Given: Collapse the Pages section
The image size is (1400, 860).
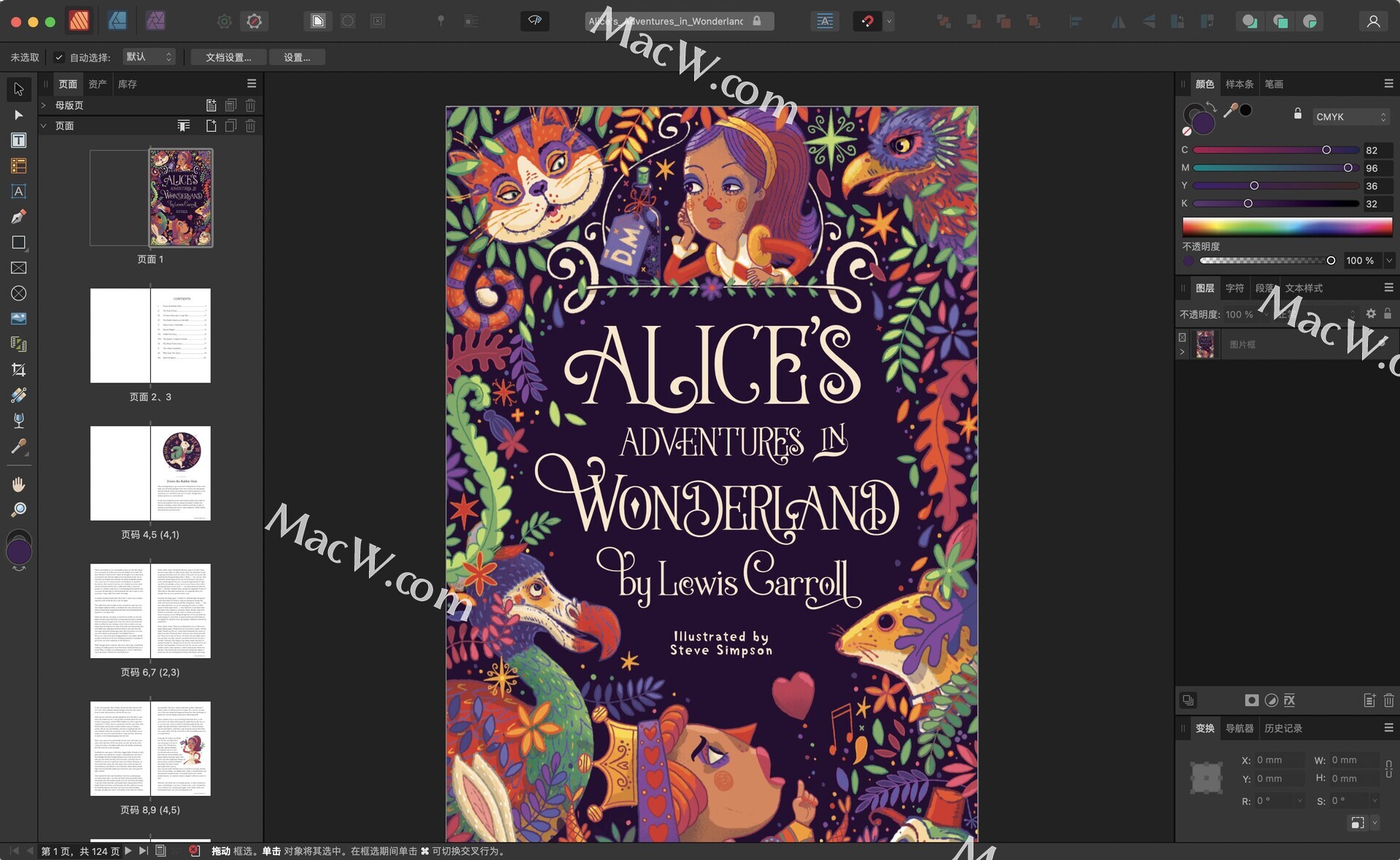Looking at the screenshot, I should click(x=44, y=126).
